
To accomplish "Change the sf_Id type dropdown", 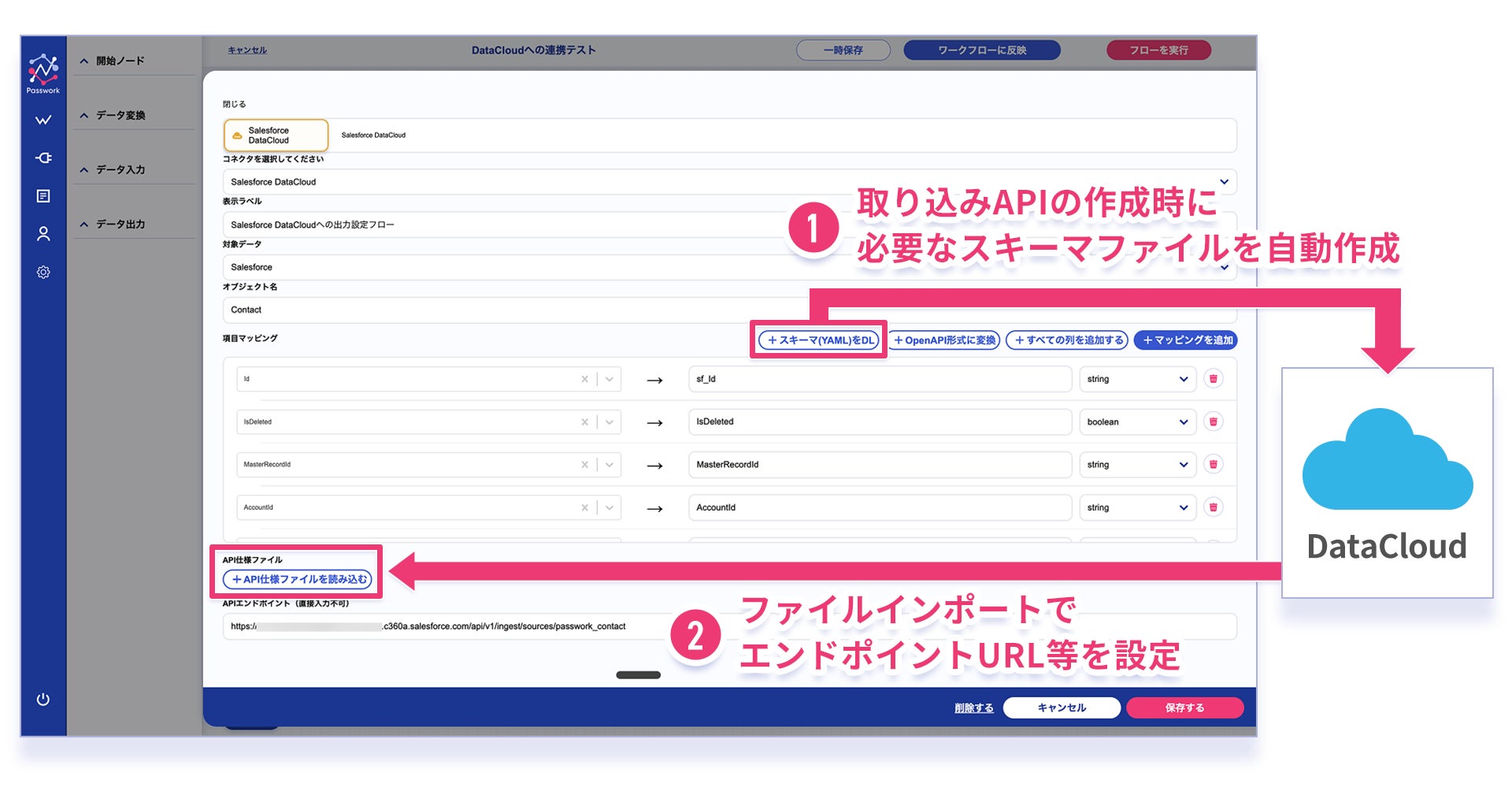I will [x=1137, y=379].
